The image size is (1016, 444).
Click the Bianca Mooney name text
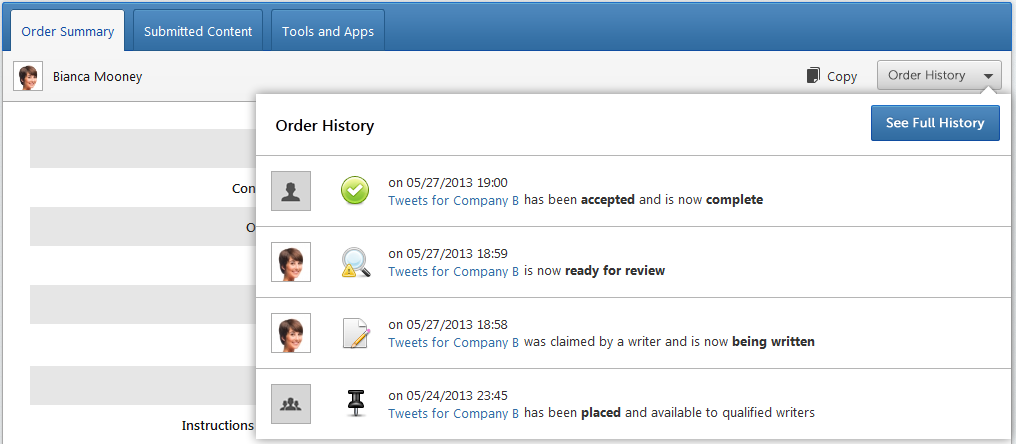pyautogui.click(x=98, y=77)
